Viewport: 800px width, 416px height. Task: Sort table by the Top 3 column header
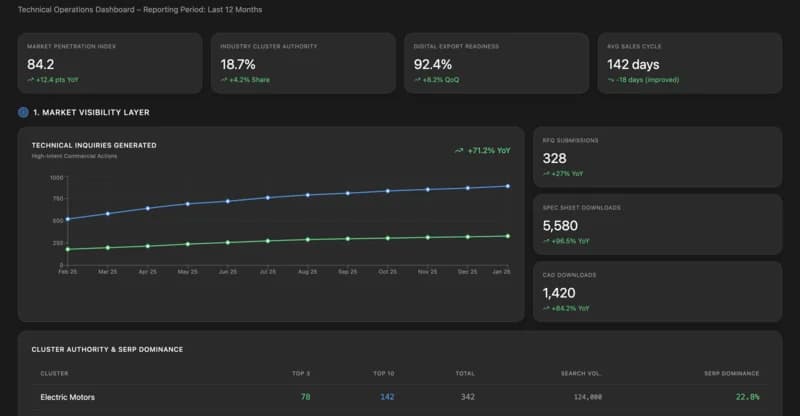pyautogui.click(x=301, y=373)
